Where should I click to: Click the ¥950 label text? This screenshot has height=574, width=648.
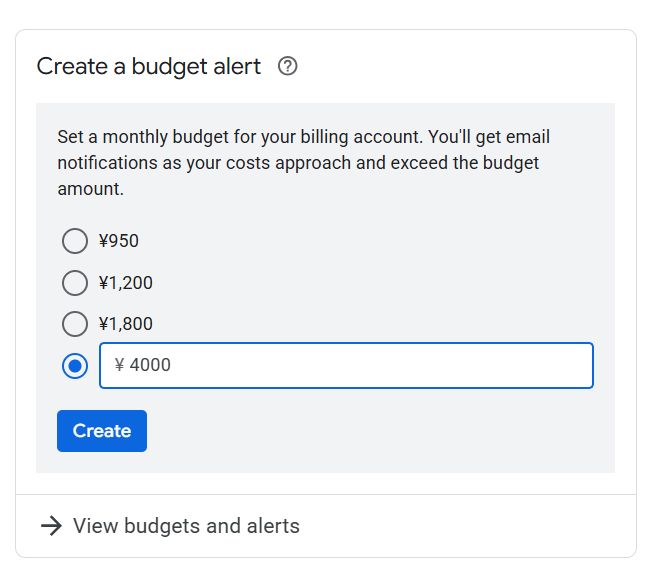(x=119, y=241)
